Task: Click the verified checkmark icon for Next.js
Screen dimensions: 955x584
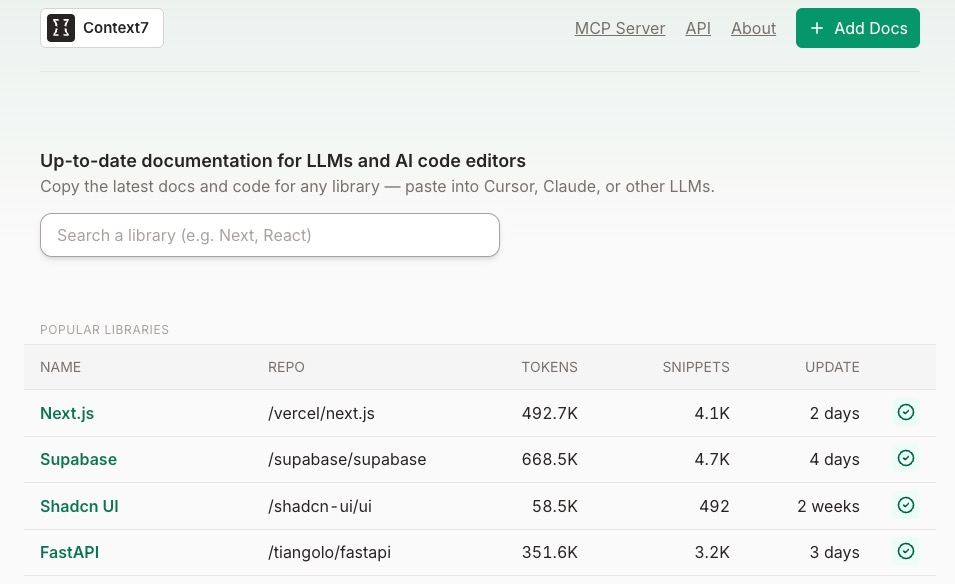Action: pyautogui.click(x=906, y=412)
